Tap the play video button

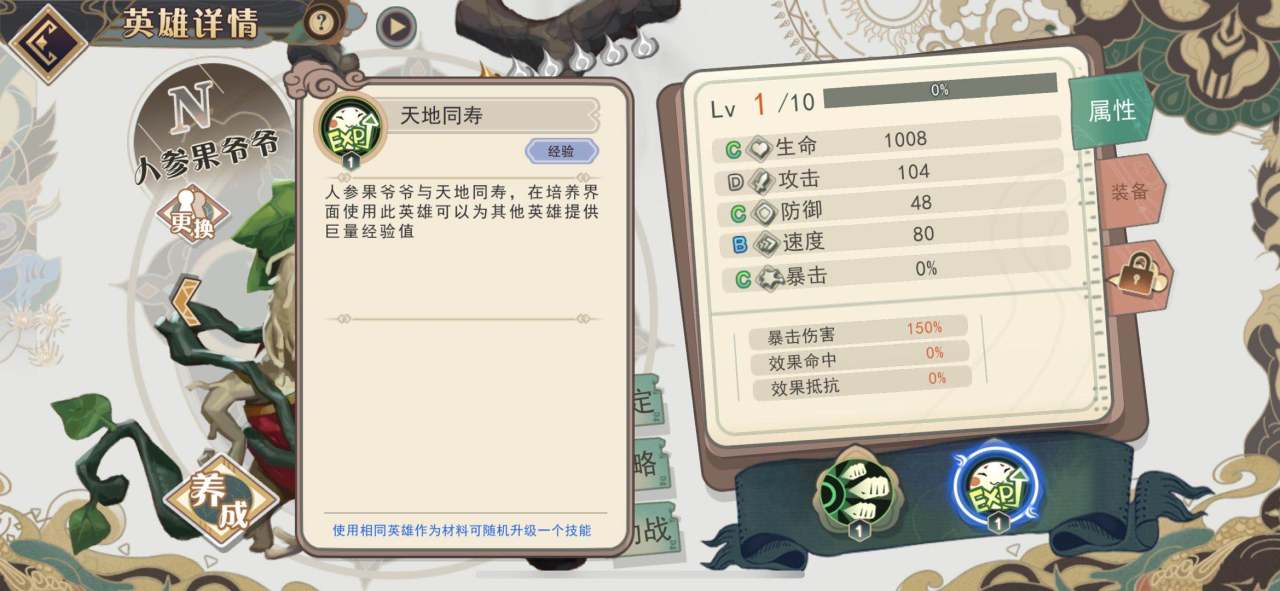coord(396,27)
